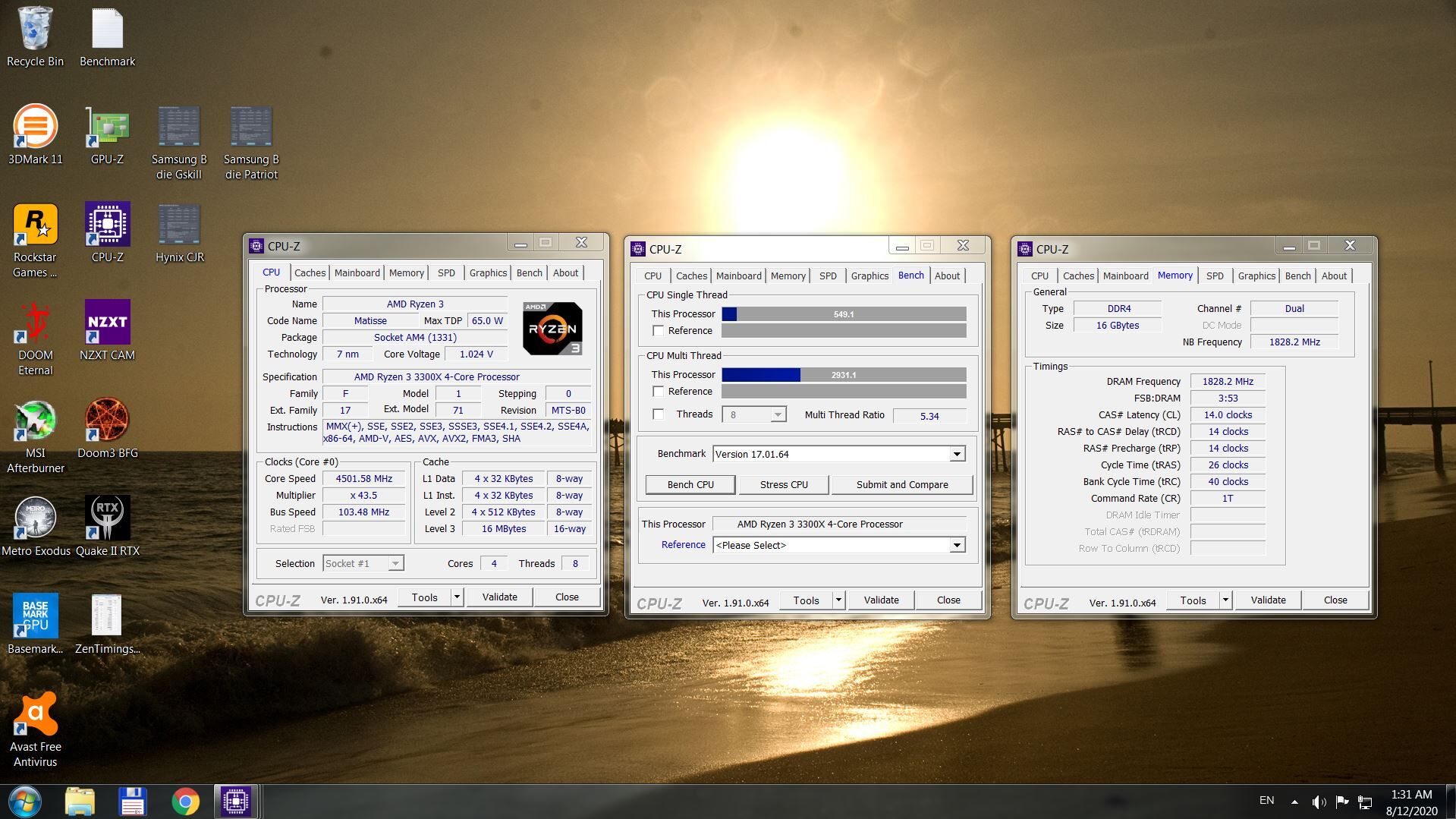Open File Explorer from taskbar
The width and height of the screenshot is (1456, 819).
coord(80,802)
